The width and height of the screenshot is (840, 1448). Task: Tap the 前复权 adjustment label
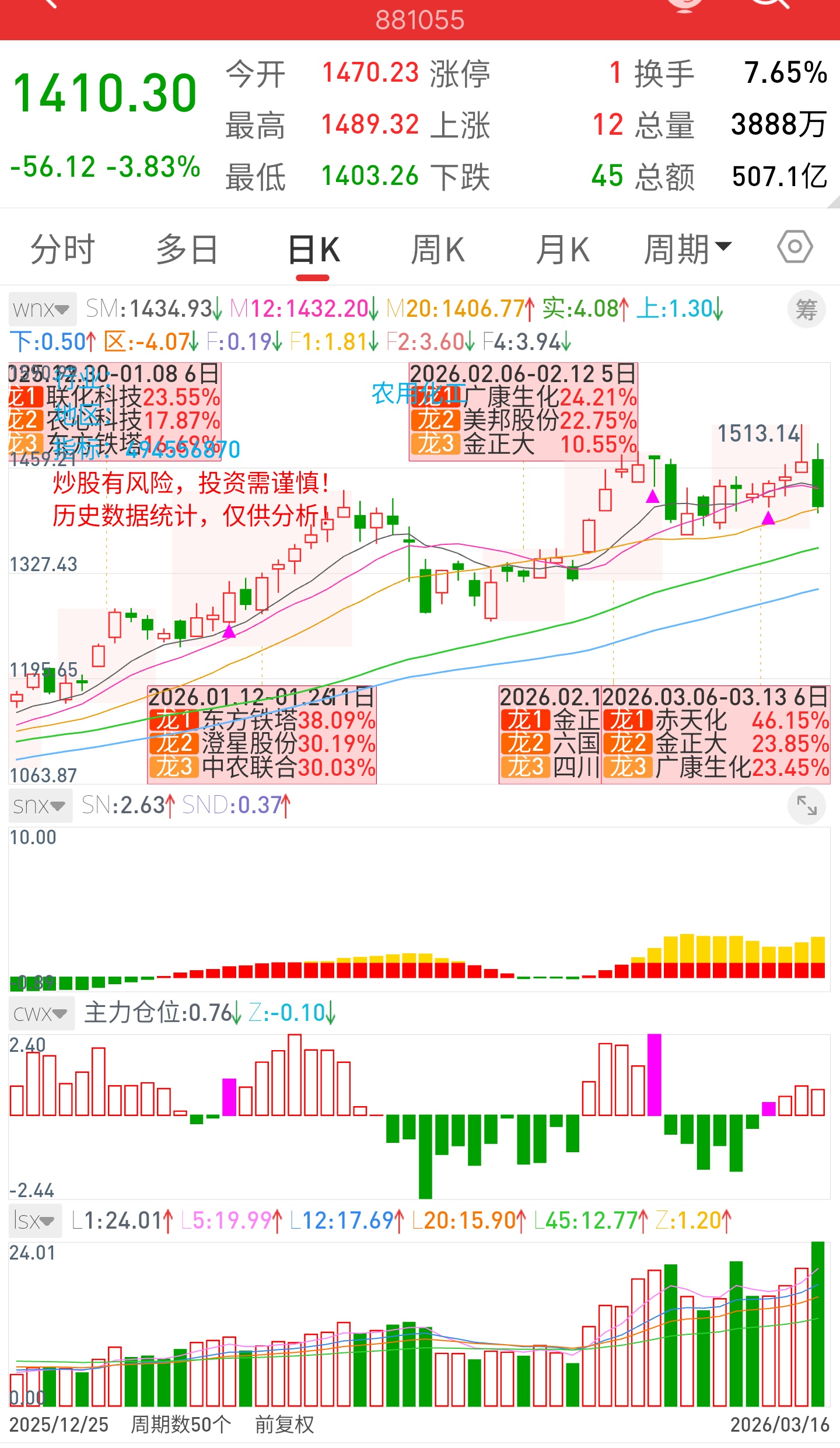click(284, 1425)
